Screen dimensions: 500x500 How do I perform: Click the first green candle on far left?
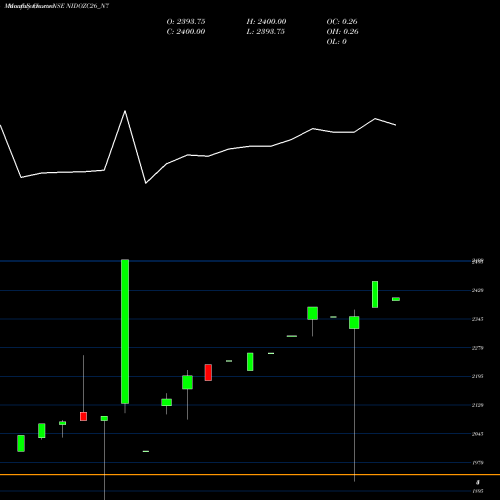pos(21,443)
